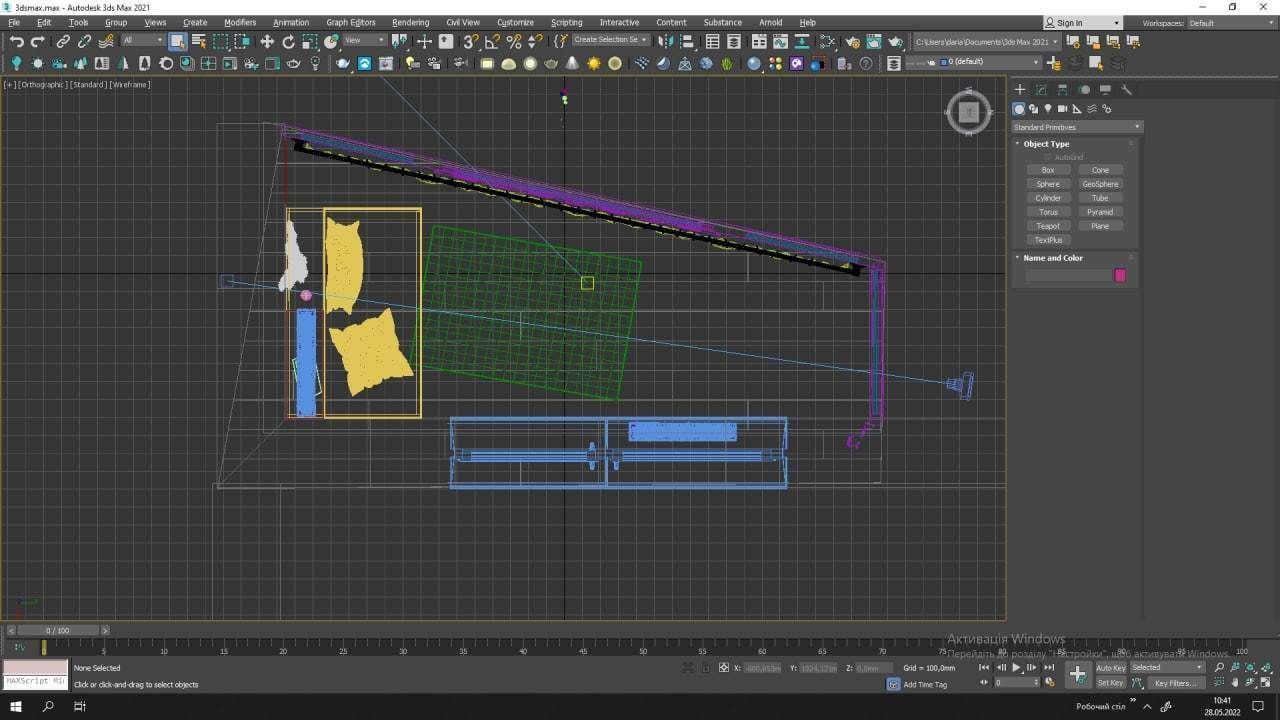The height and width of the screenshot is (720, 1280).
Task: Open the project path dropdown
Action: [x=986, y=41]
